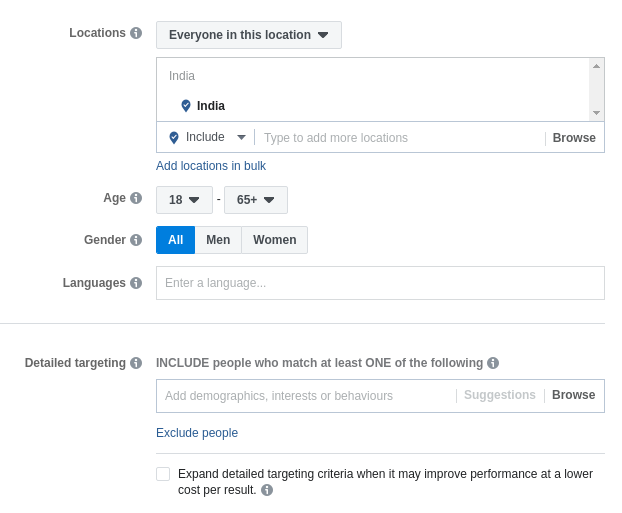Click Add locations in bulk link
Viewport: 622px width, 513px height.
[211, 166]
